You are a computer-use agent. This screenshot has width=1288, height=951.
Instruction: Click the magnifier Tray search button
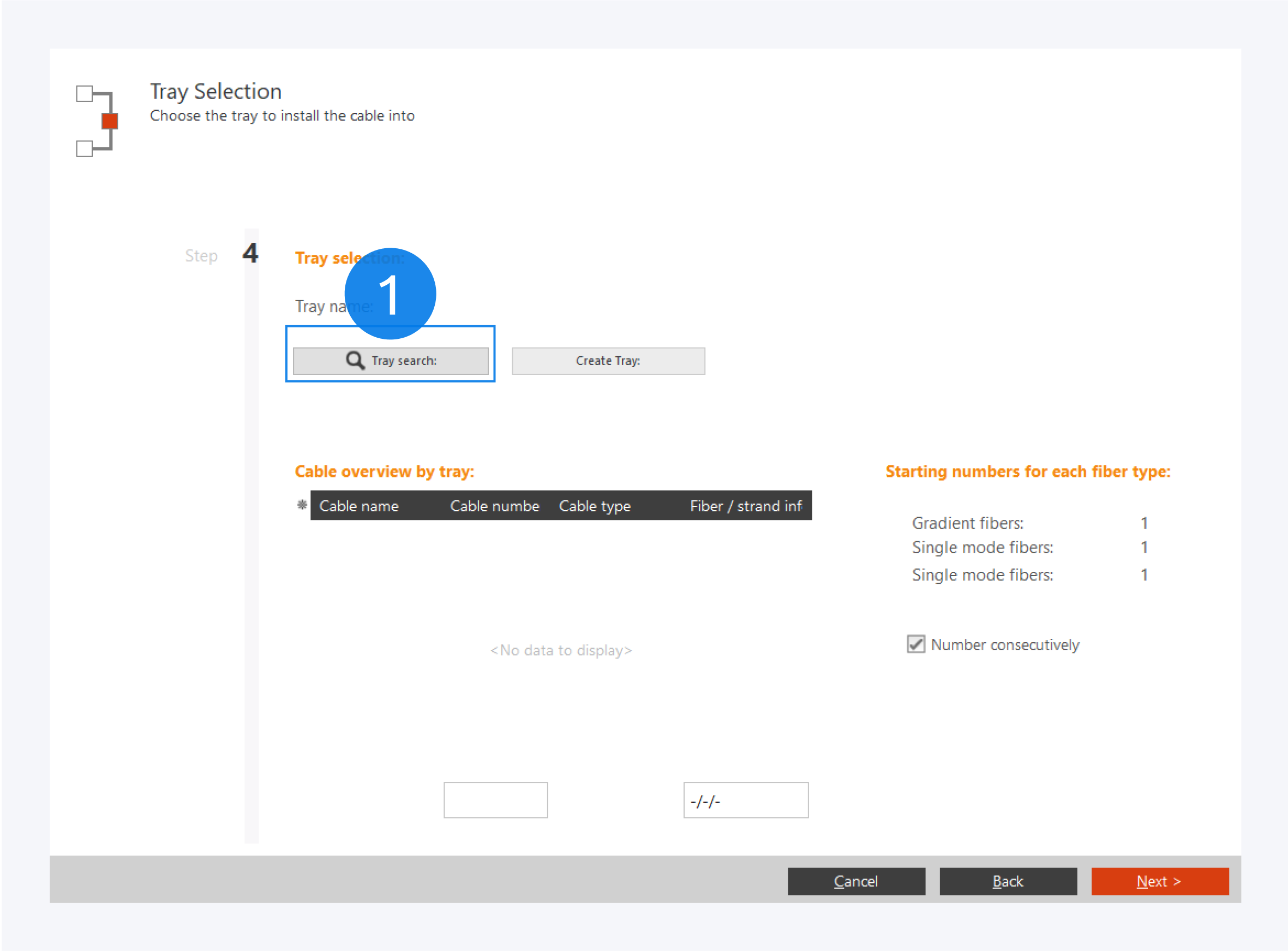[x=390, y=361]
